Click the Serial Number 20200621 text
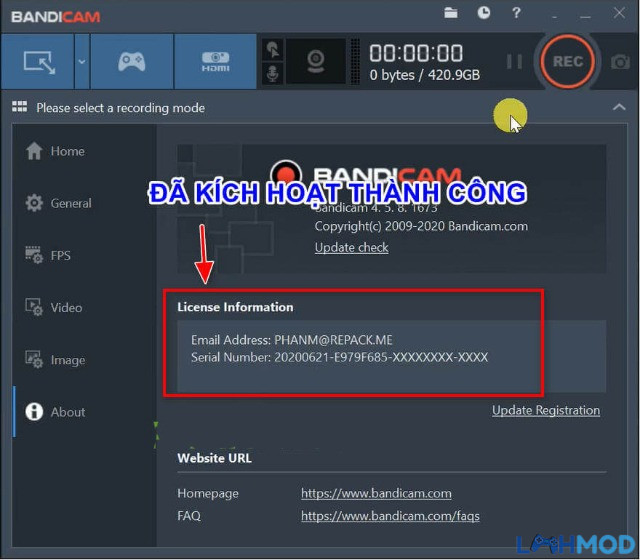Screen dimensions: 640x560 point(340,358)
